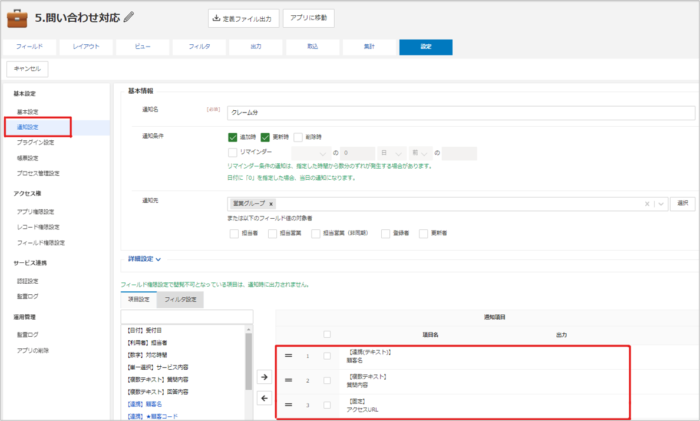
Task: Check the 更新者 recipient checkbox
Action: tap(423, 233)
